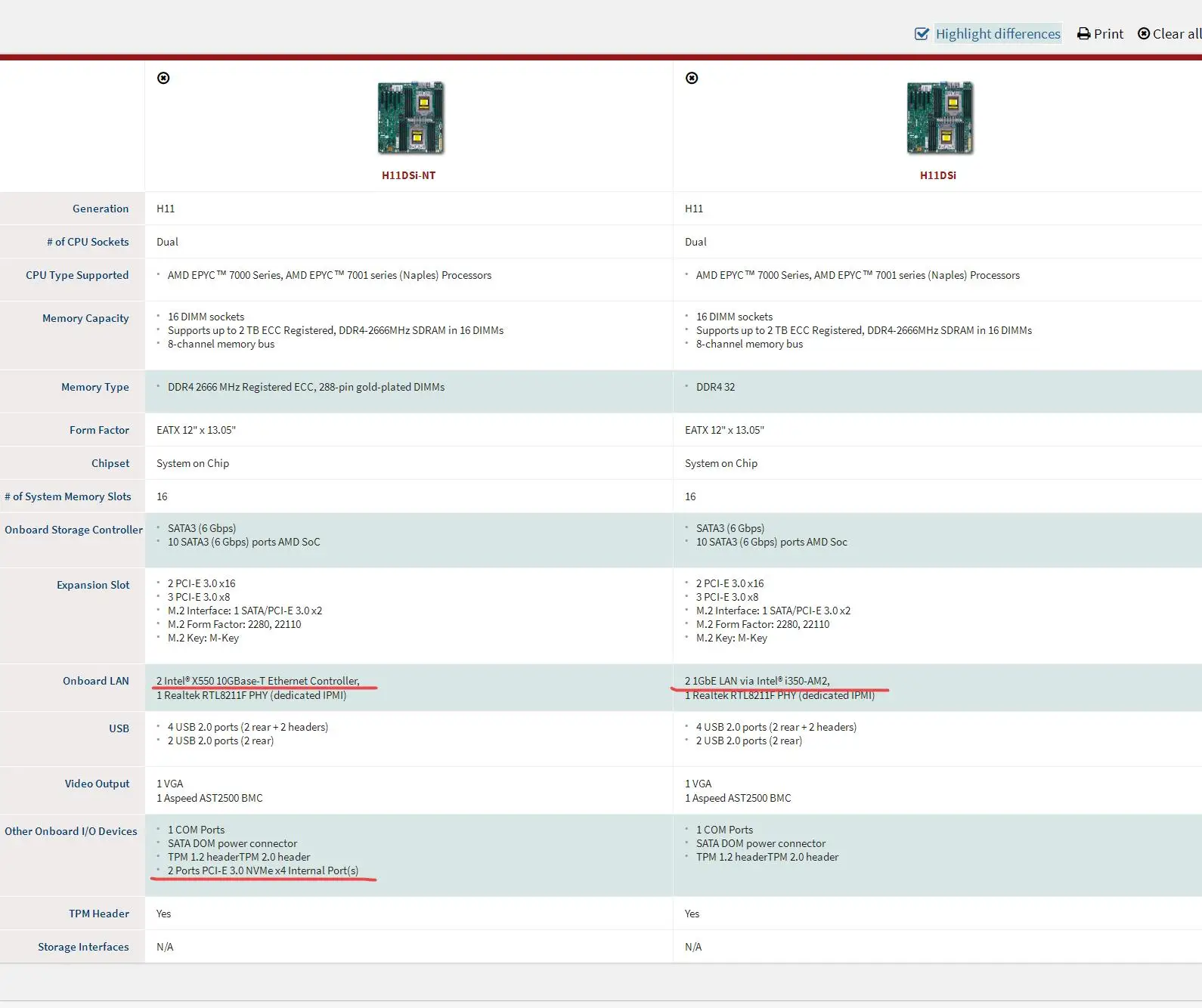Screen dimensions: 1202x1008
Task: Click the Clear all circled-x icon
Action: coord(1144,34)
